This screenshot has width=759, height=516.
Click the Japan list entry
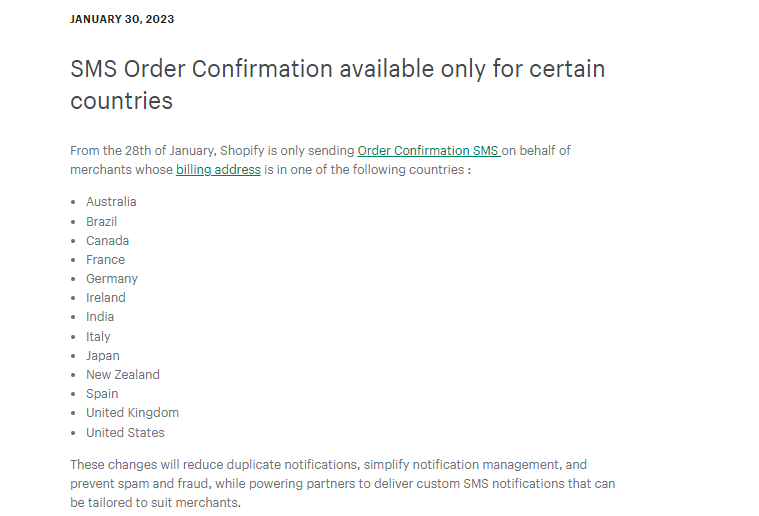point(102,356)
